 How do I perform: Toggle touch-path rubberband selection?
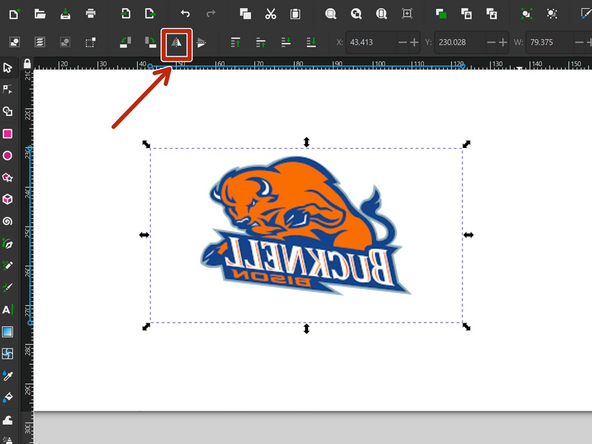[91, 42]
